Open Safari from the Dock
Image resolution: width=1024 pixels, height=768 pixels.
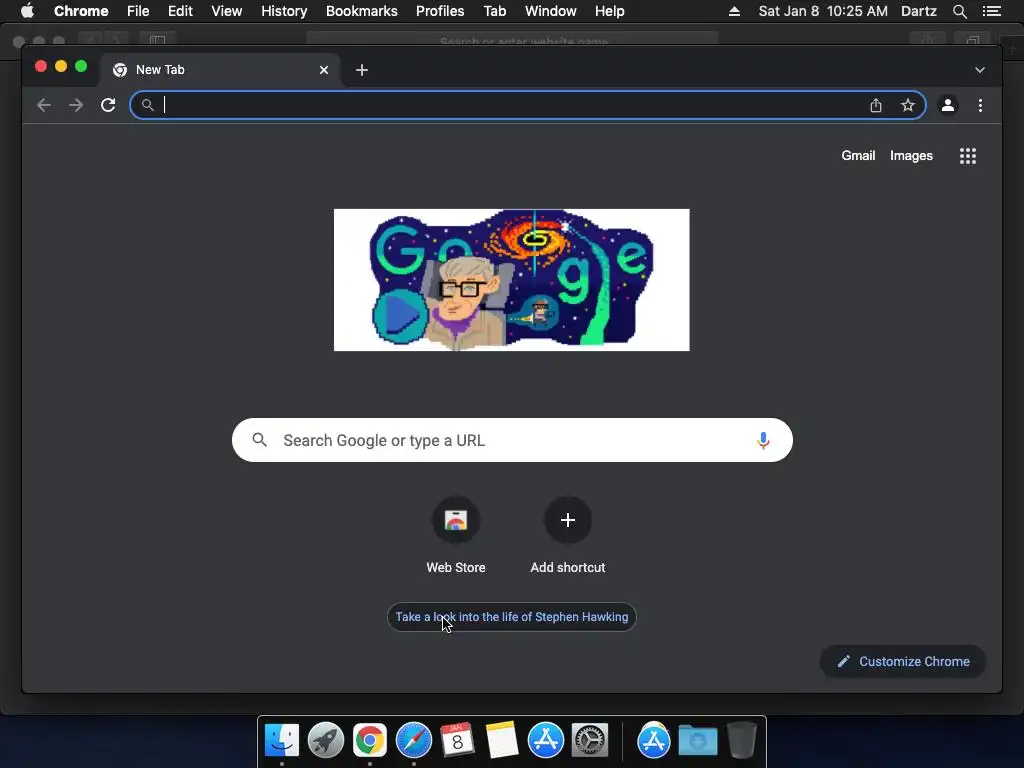click(414, 741)
